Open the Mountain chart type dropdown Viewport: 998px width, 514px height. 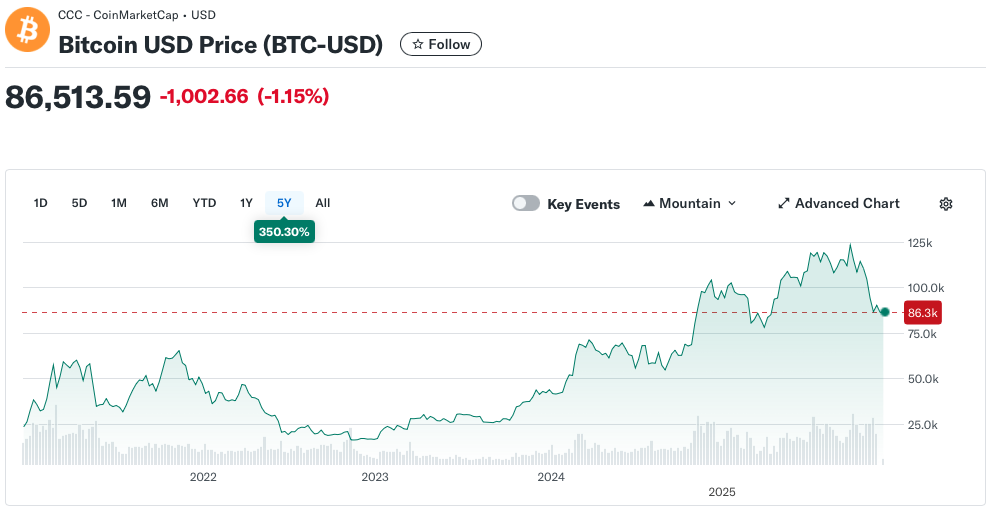(690, 204)
